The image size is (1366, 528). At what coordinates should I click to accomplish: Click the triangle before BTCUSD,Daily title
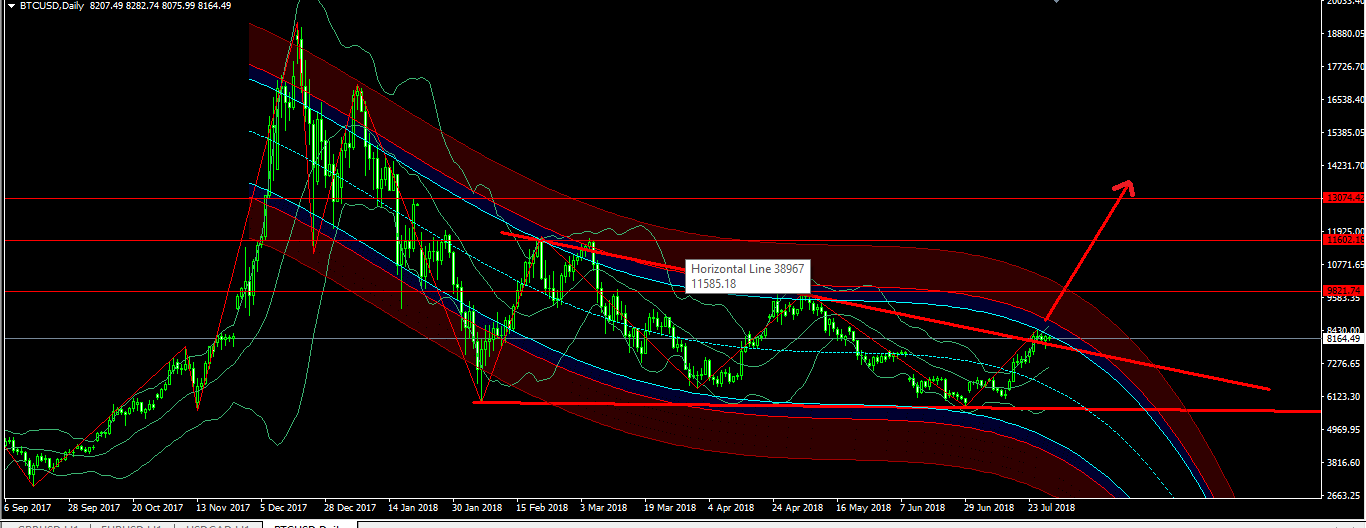(x=11, y=6)
